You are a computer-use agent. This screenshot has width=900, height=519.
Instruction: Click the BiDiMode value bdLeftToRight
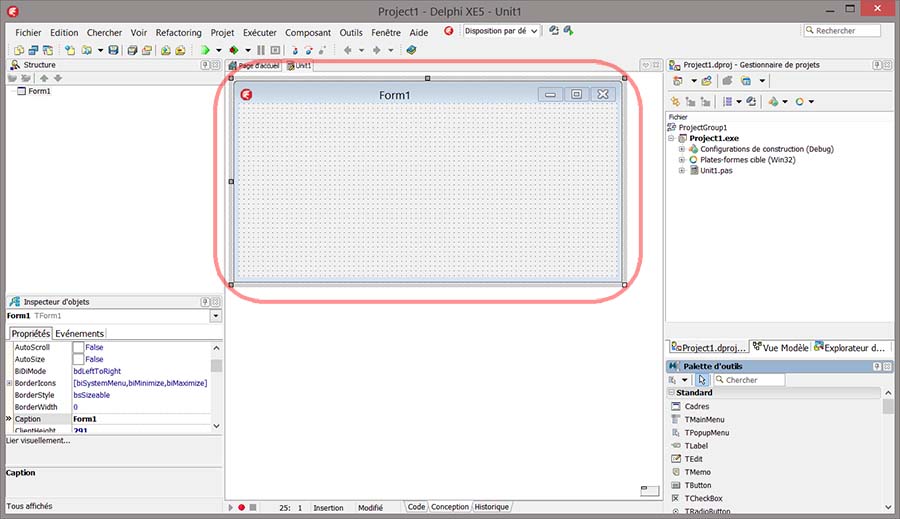(97, 371)
